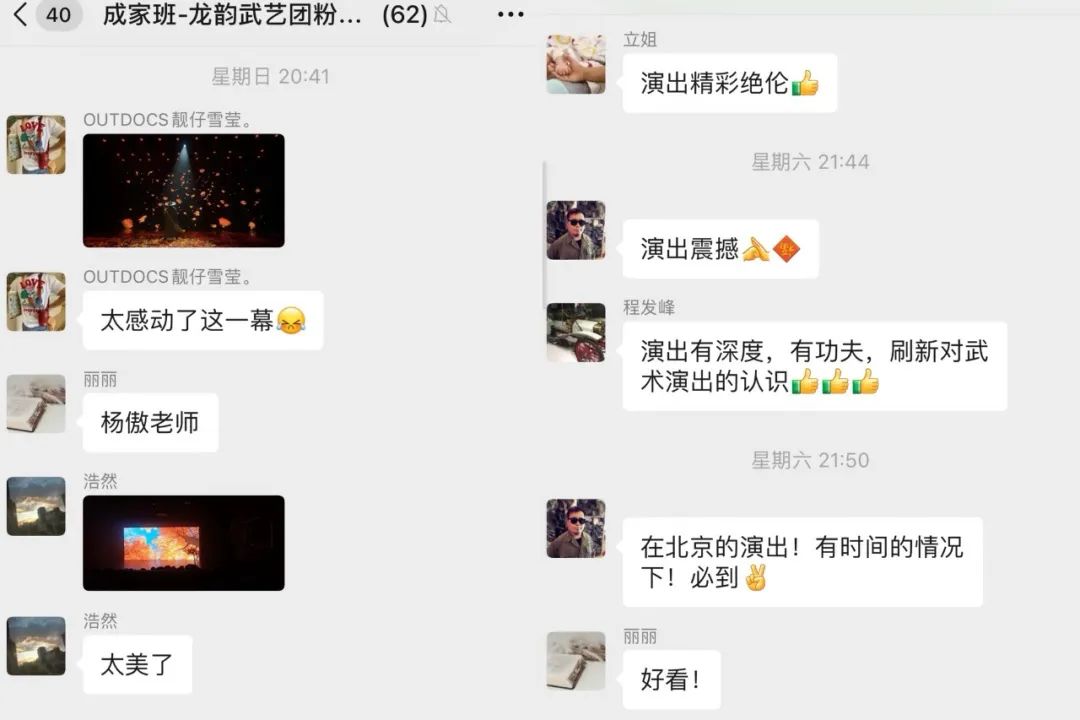Screen dimensions: 1080x720
Task: Select the 杨傲老师 message bubble
Action: [150, 422]
